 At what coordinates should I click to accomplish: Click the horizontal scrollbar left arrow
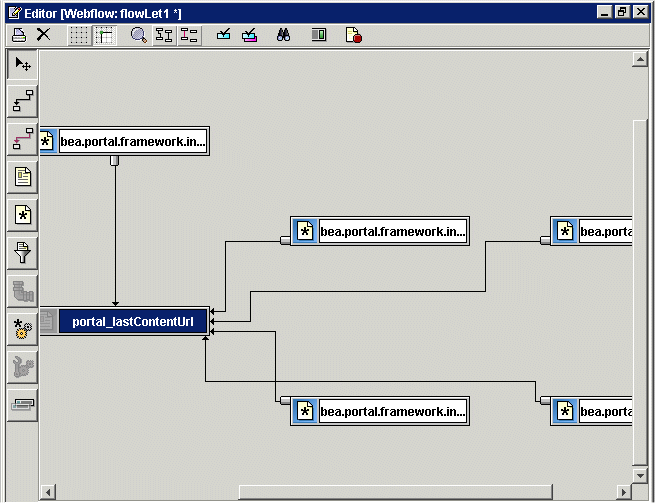point(48,492)
